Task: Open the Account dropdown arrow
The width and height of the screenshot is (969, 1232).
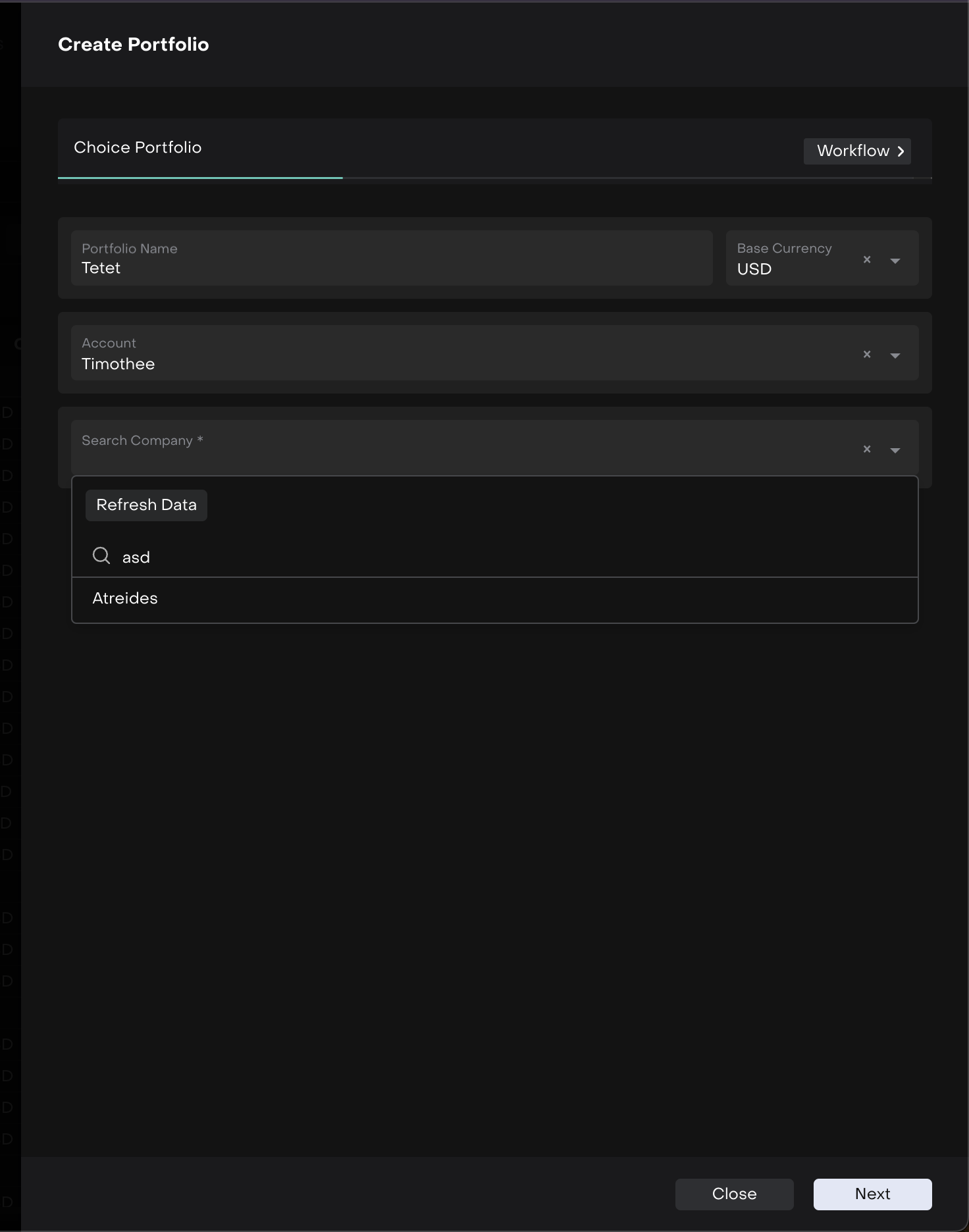Action: 895,356
